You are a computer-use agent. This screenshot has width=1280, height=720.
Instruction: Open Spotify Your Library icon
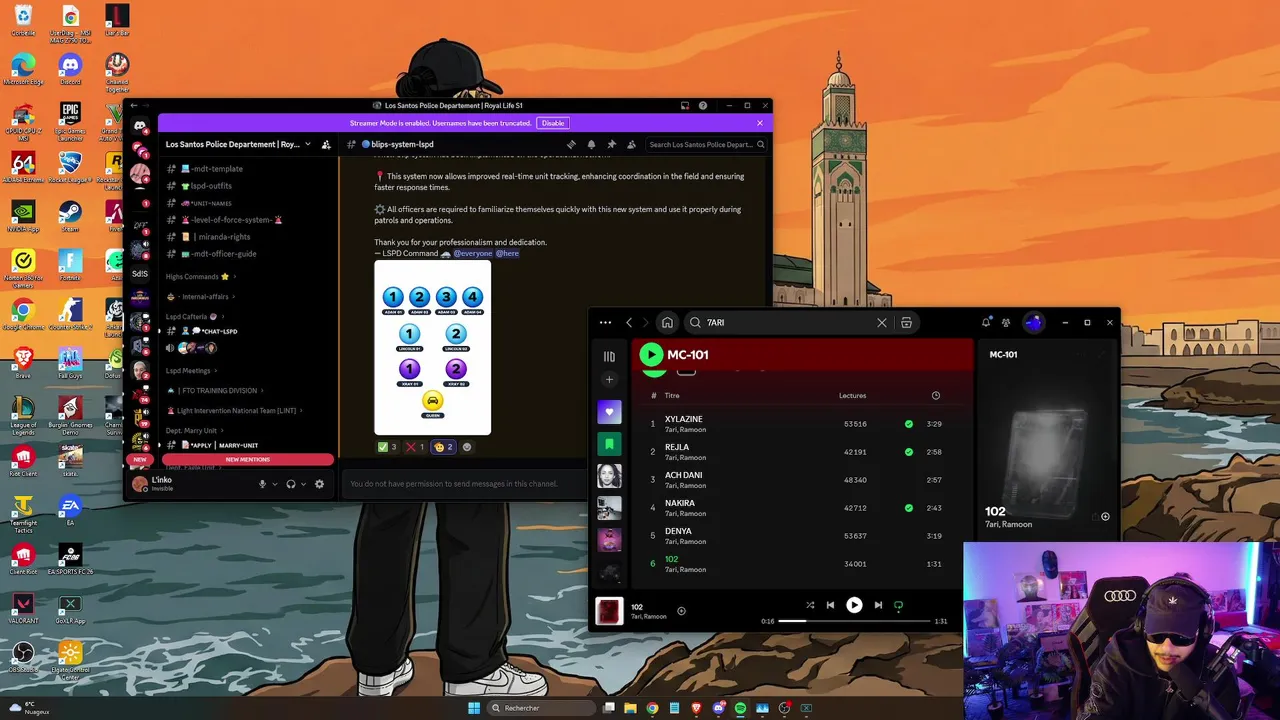pyautogui.click(x=609, y=356)
